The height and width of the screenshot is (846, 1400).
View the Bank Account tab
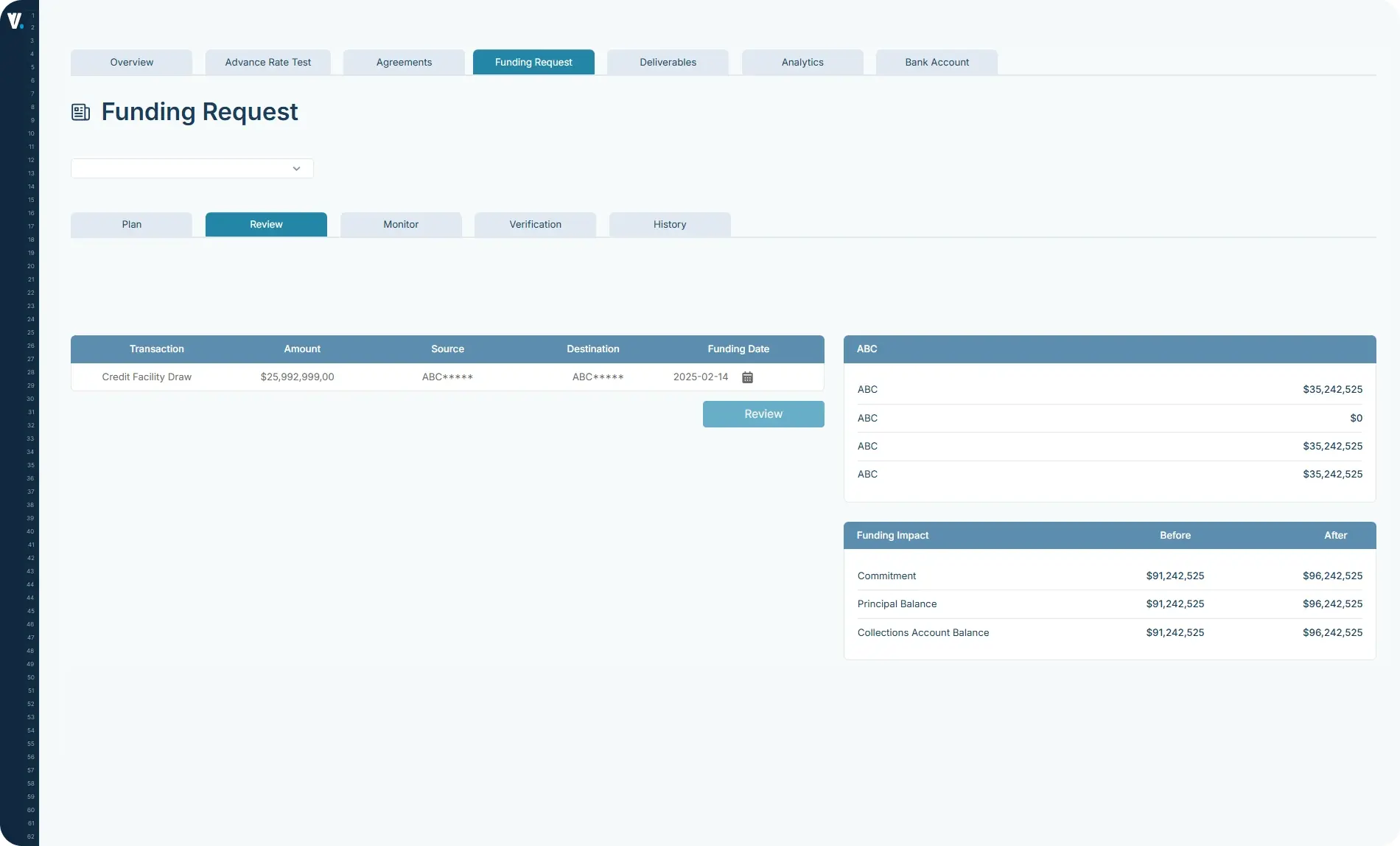937,62
